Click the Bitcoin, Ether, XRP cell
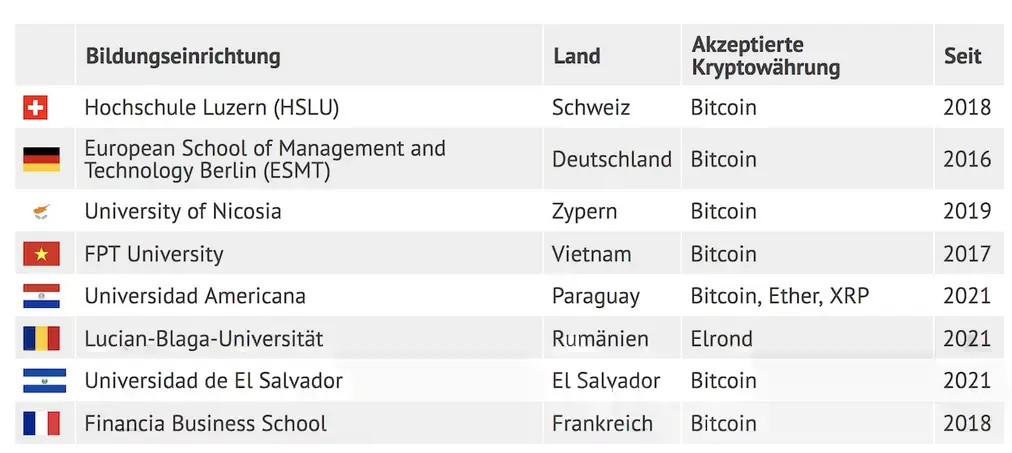1012x453 pixels. click(780, 296)
